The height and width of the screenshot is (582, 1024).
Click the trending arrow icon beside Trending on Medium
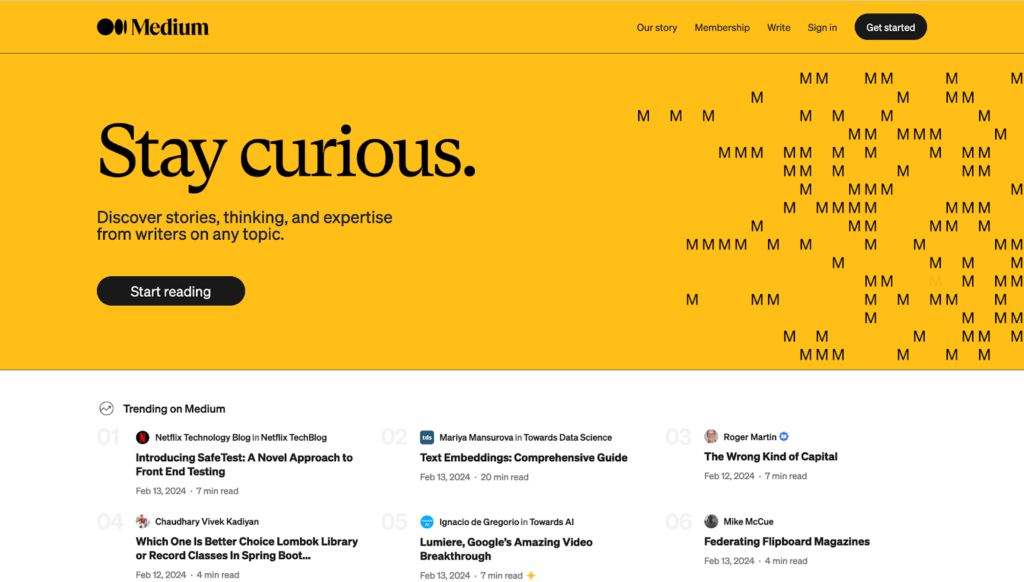(106, 409)
